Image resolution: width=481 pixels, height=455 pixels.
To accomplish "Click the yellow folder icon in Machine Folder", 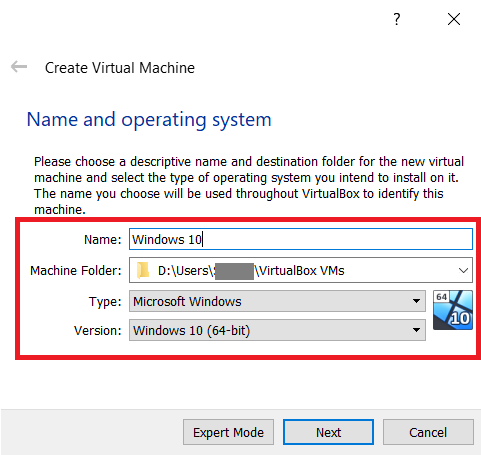I will point(143,270).
